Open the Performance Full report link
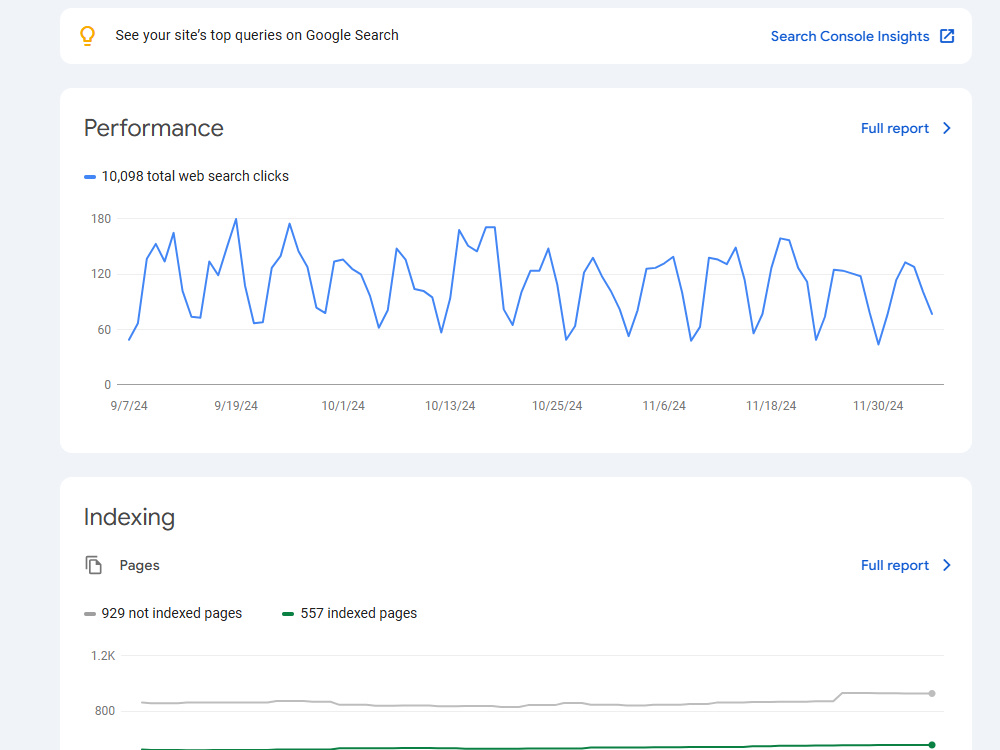The width and height of the screenshot is (1000, 750). click(x=895, y=128)
